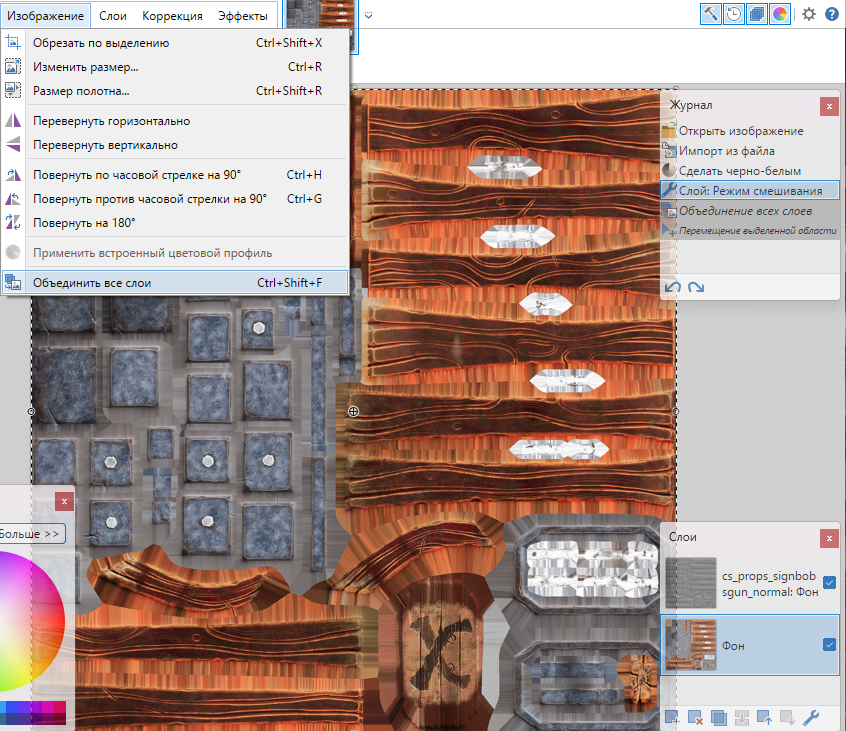The height and width of the screenshot is (731, 846).
Task: Click the undo arrow in Журнал panel
Action: click(x=674, y=287)
